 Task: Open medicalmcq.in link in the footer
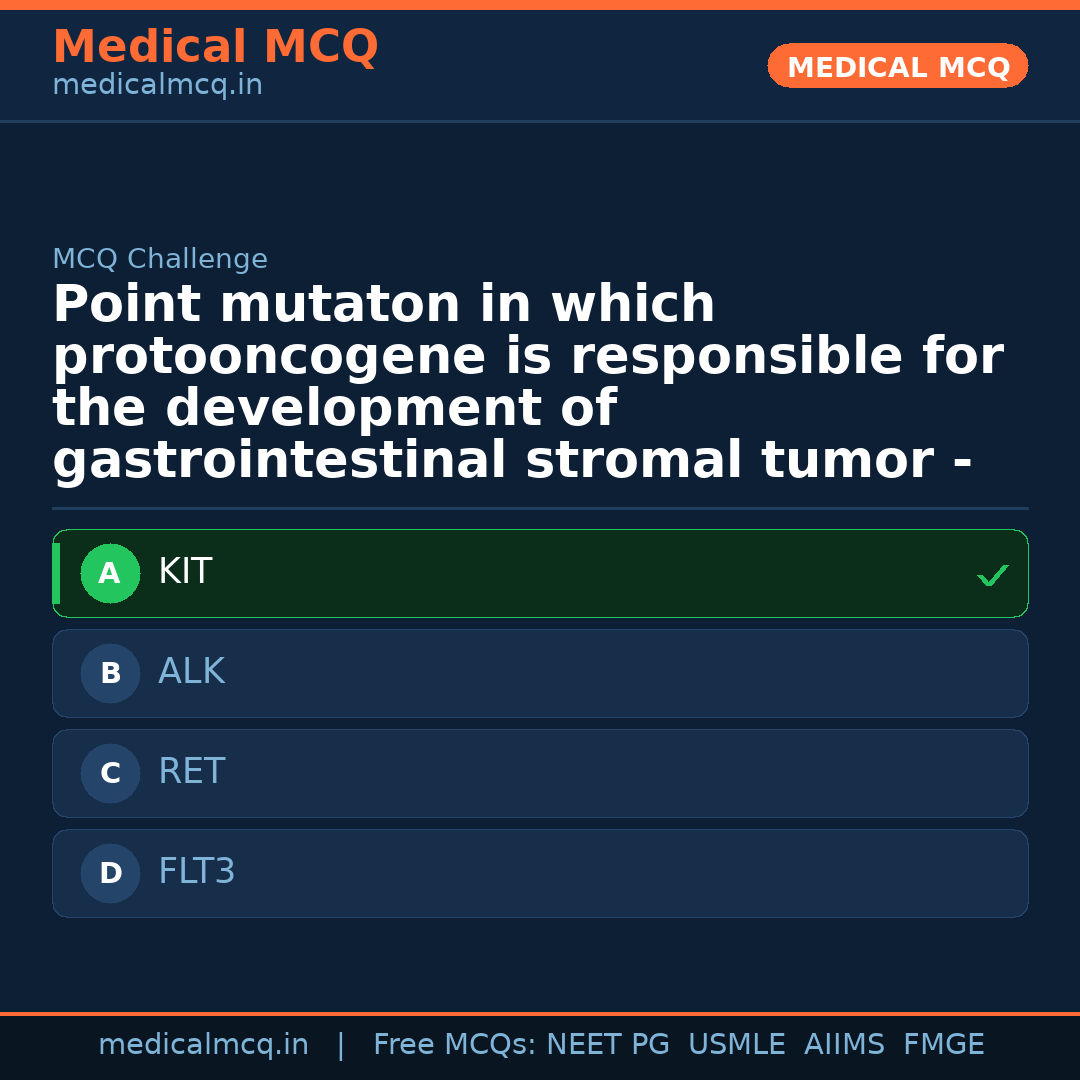pos(203,1045)
